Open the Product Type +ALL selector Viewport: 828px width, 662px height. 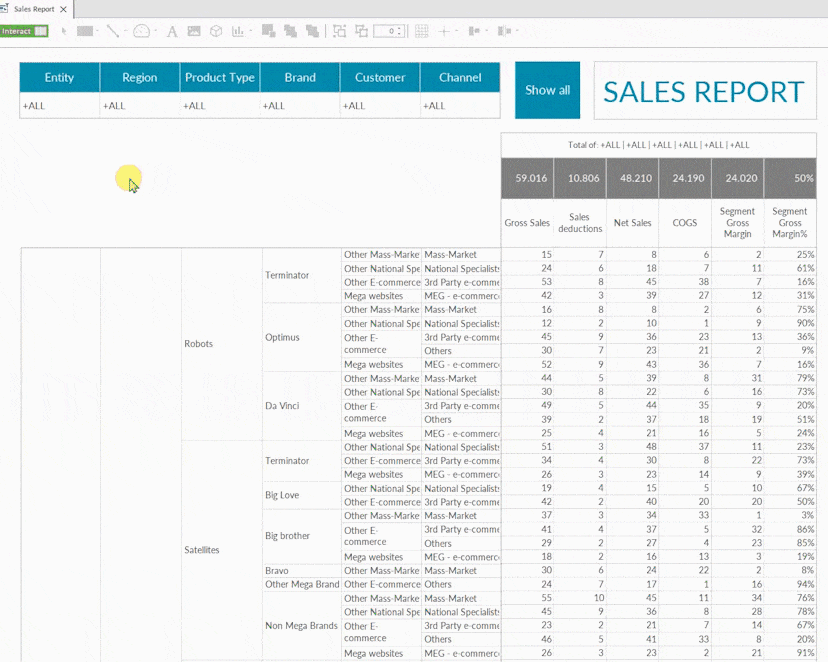(219, 106)
